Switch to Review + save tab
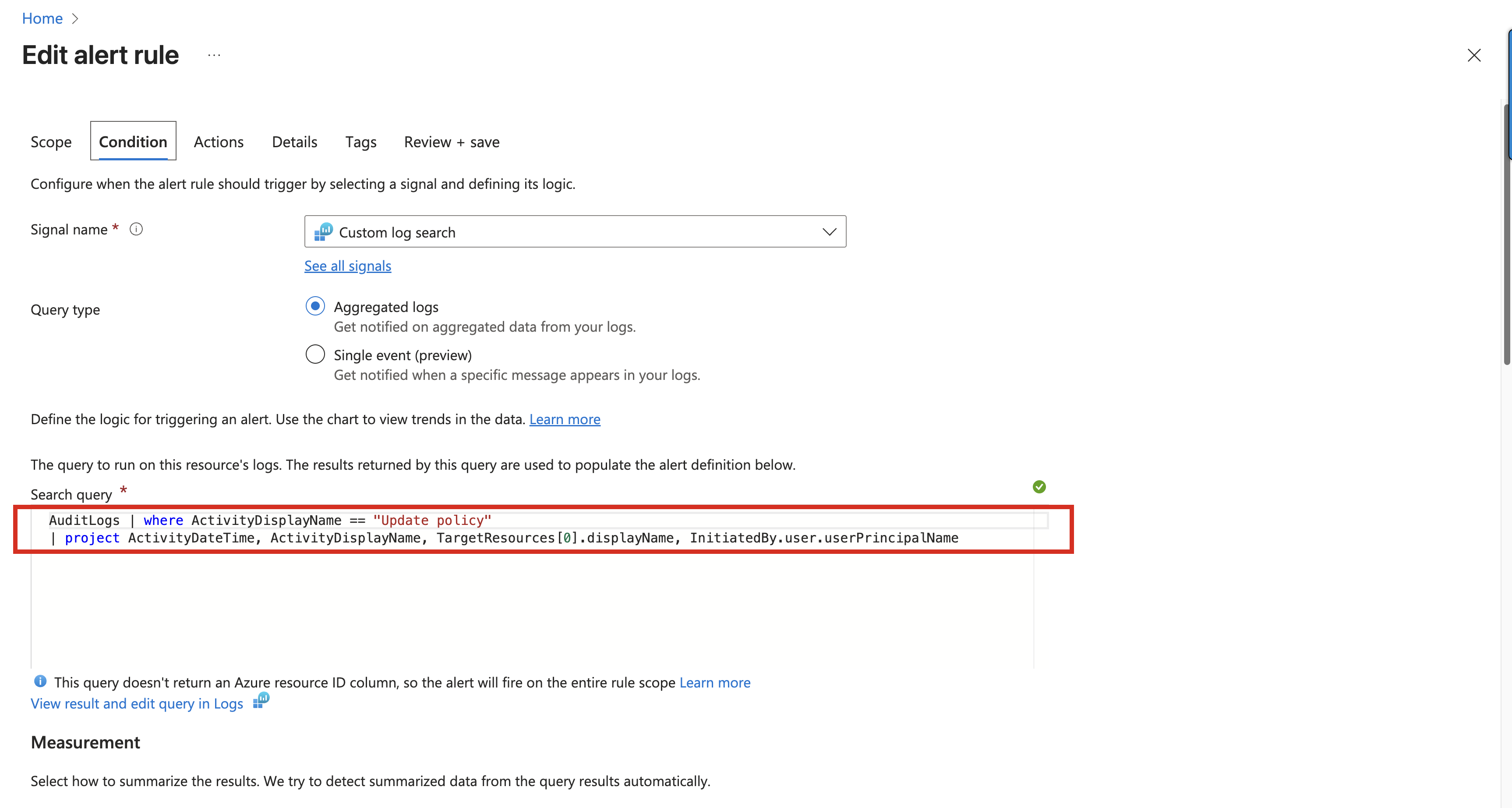1512x808 pixels. click(452, 142)
